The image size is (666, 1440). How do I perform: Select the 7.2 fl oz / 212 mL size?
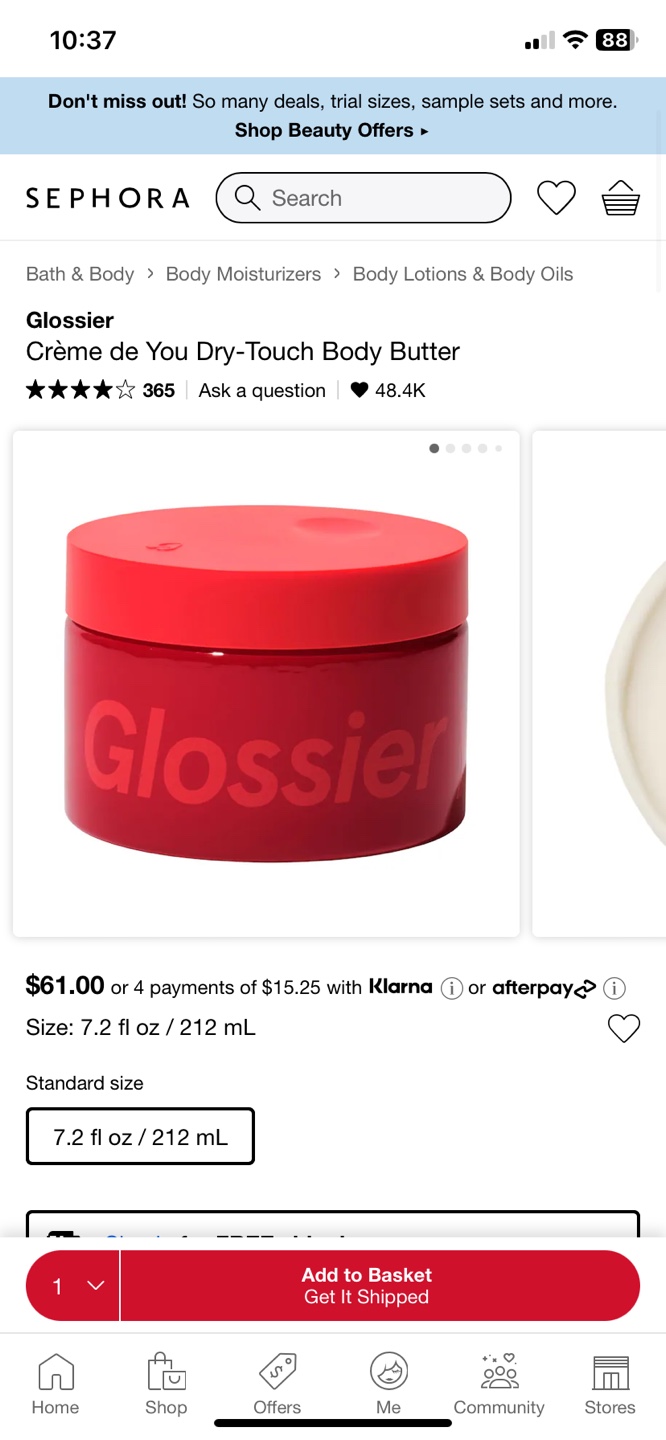[140, 1136]
